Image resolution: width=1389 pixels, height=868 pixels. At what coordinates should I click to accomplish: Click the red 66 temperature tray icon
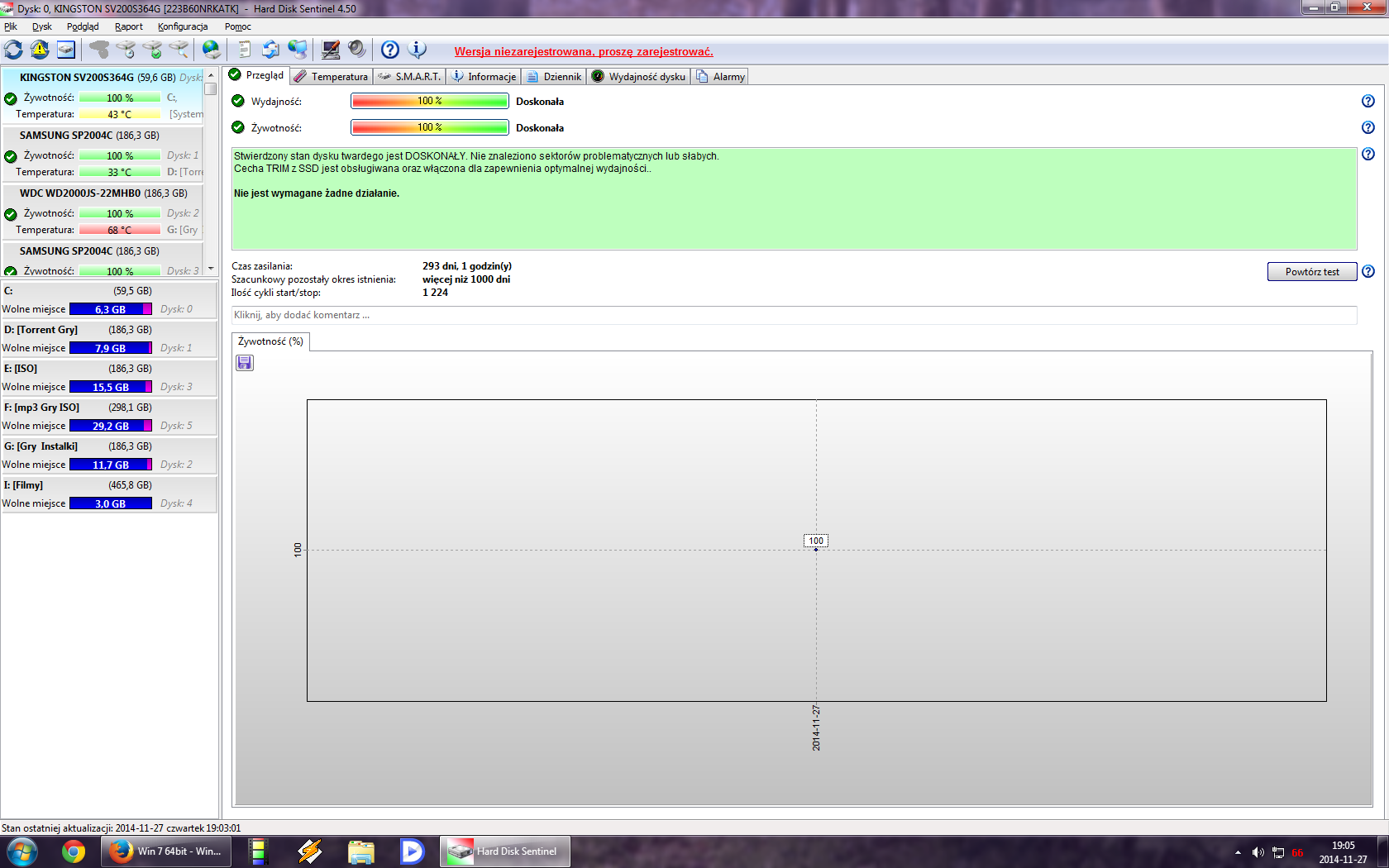(1298, 852)
